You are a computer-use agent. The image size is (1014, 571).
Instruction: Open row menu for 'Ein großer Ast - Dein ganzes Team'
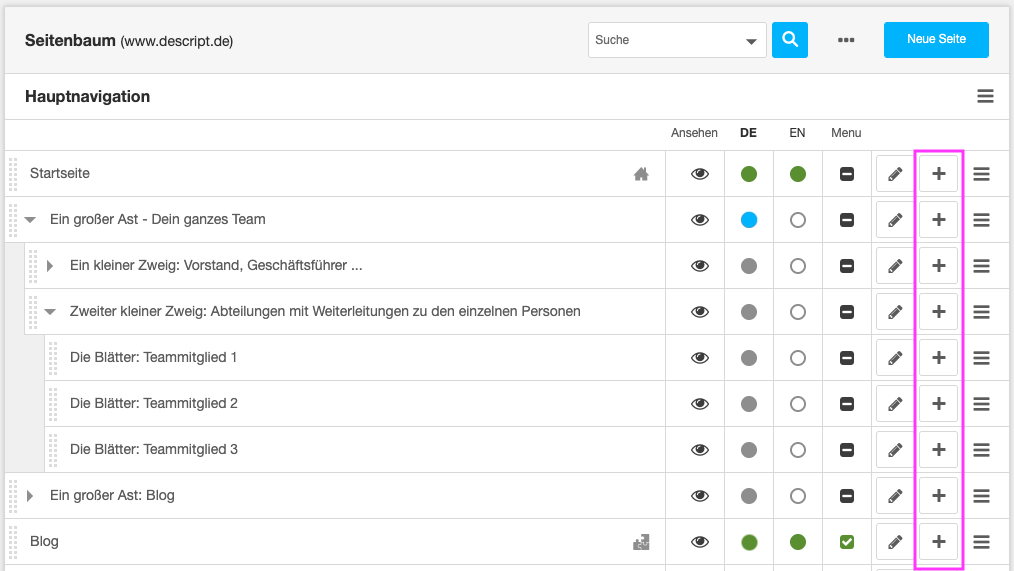981,220
